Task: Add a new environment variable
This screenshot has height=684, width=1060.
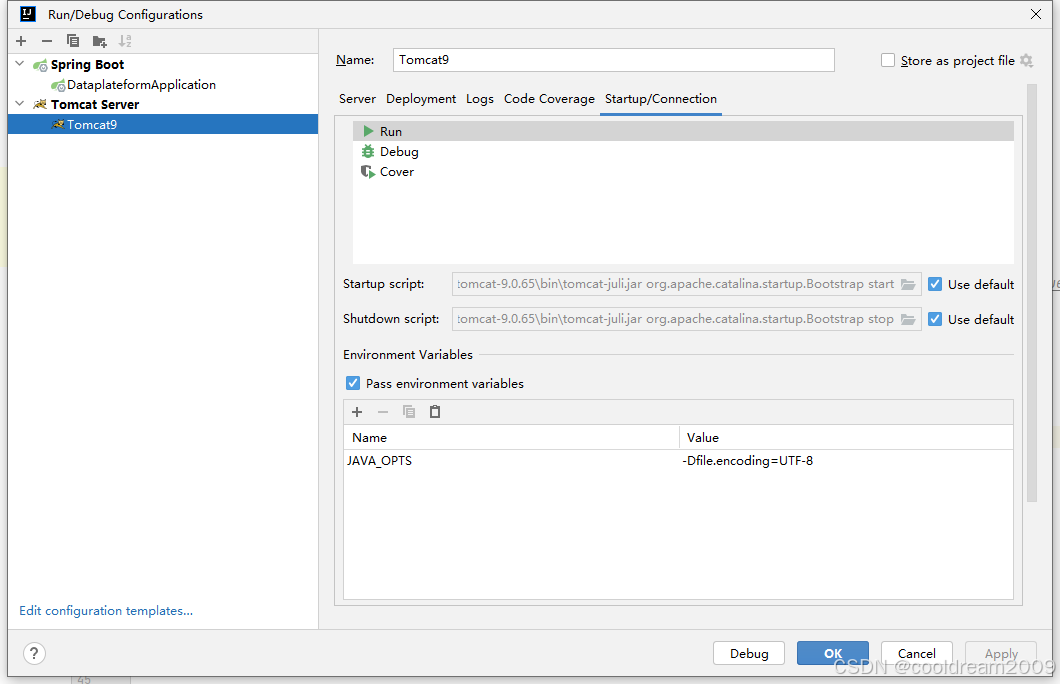Action: [357, 412]
